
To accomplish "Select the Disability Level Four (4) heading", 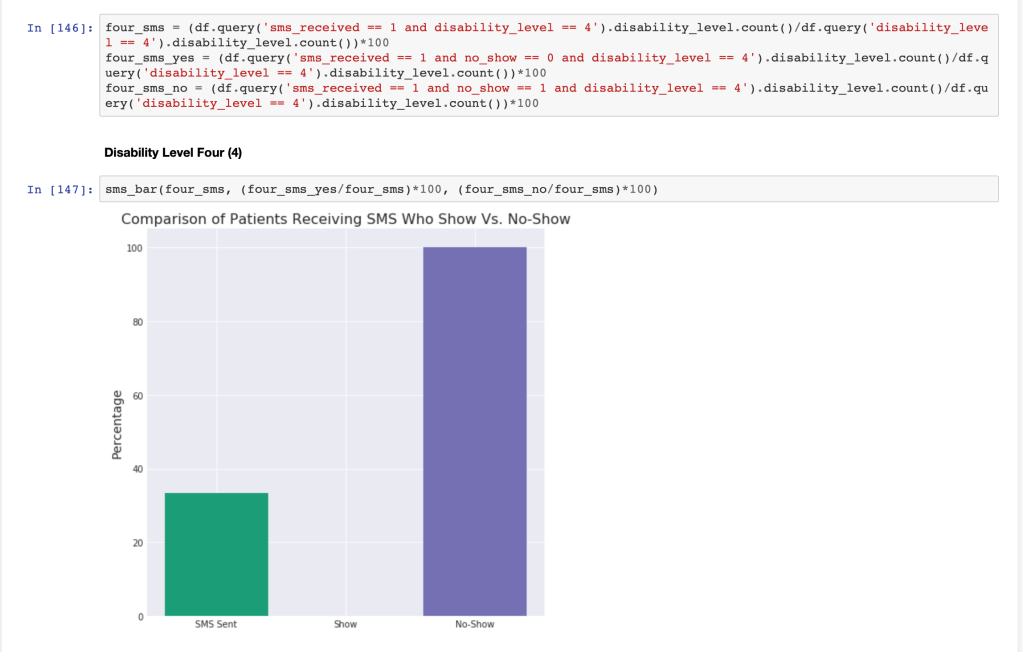I will tap(173, 153).
